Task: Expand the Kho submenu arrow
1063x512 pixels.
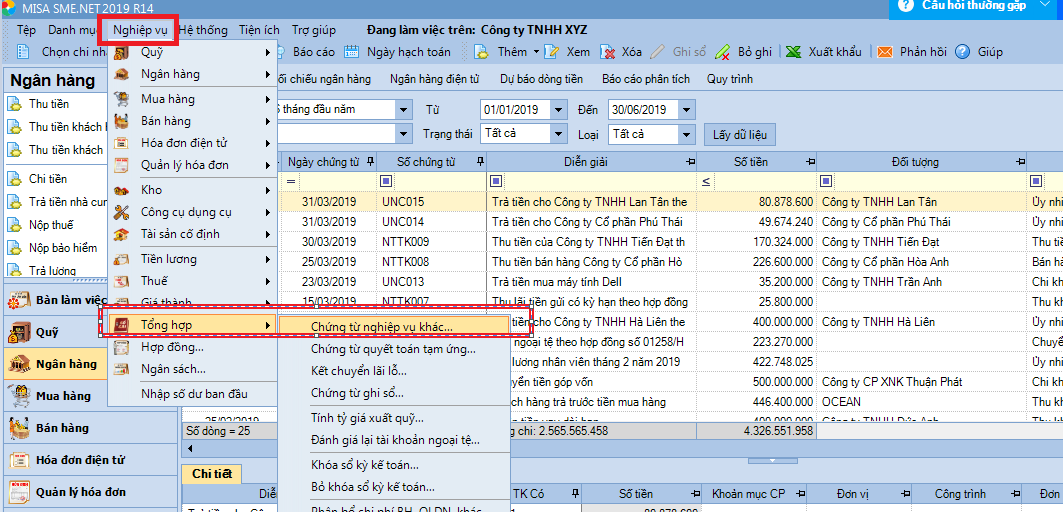Action: point(268,191)
